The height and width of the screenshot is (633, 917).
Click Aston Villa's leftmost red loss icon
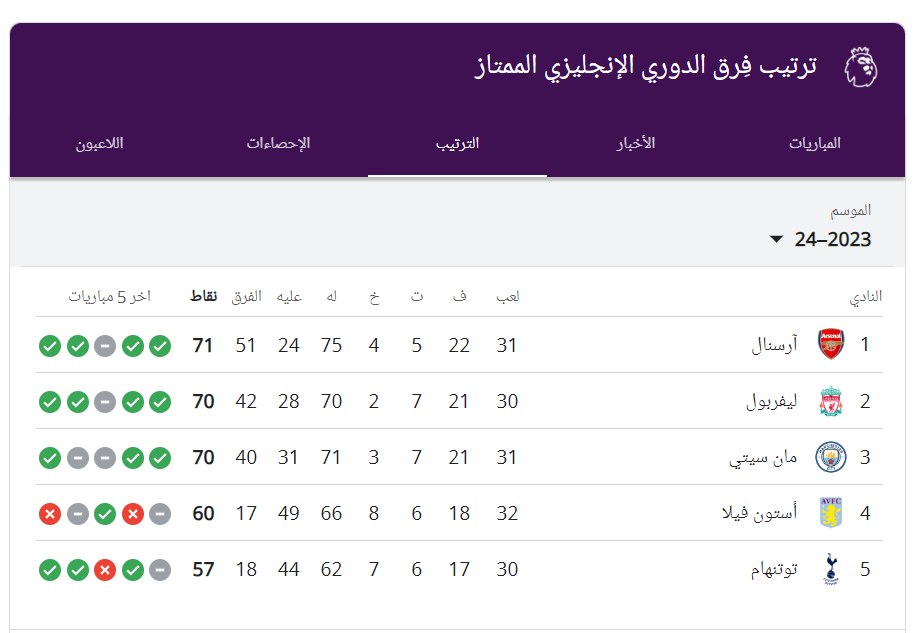(x=49, y=514)
